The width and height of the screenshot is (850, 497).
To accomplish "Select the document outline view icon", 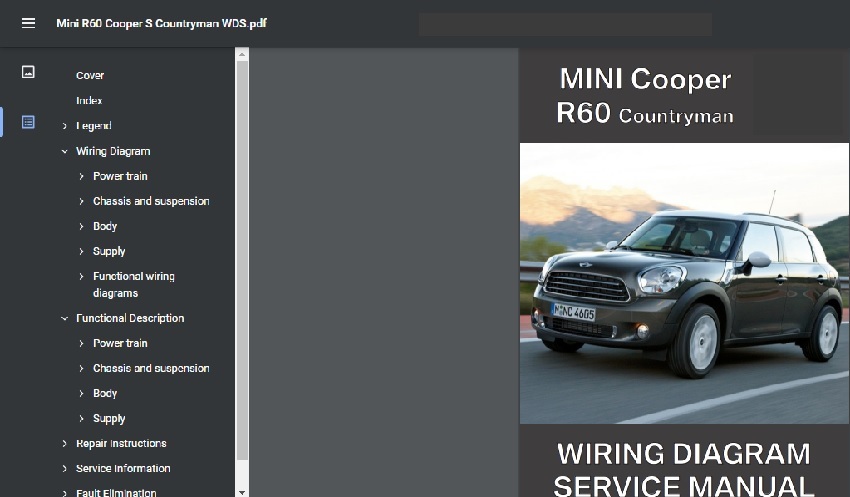I will [x=28, y=122].
